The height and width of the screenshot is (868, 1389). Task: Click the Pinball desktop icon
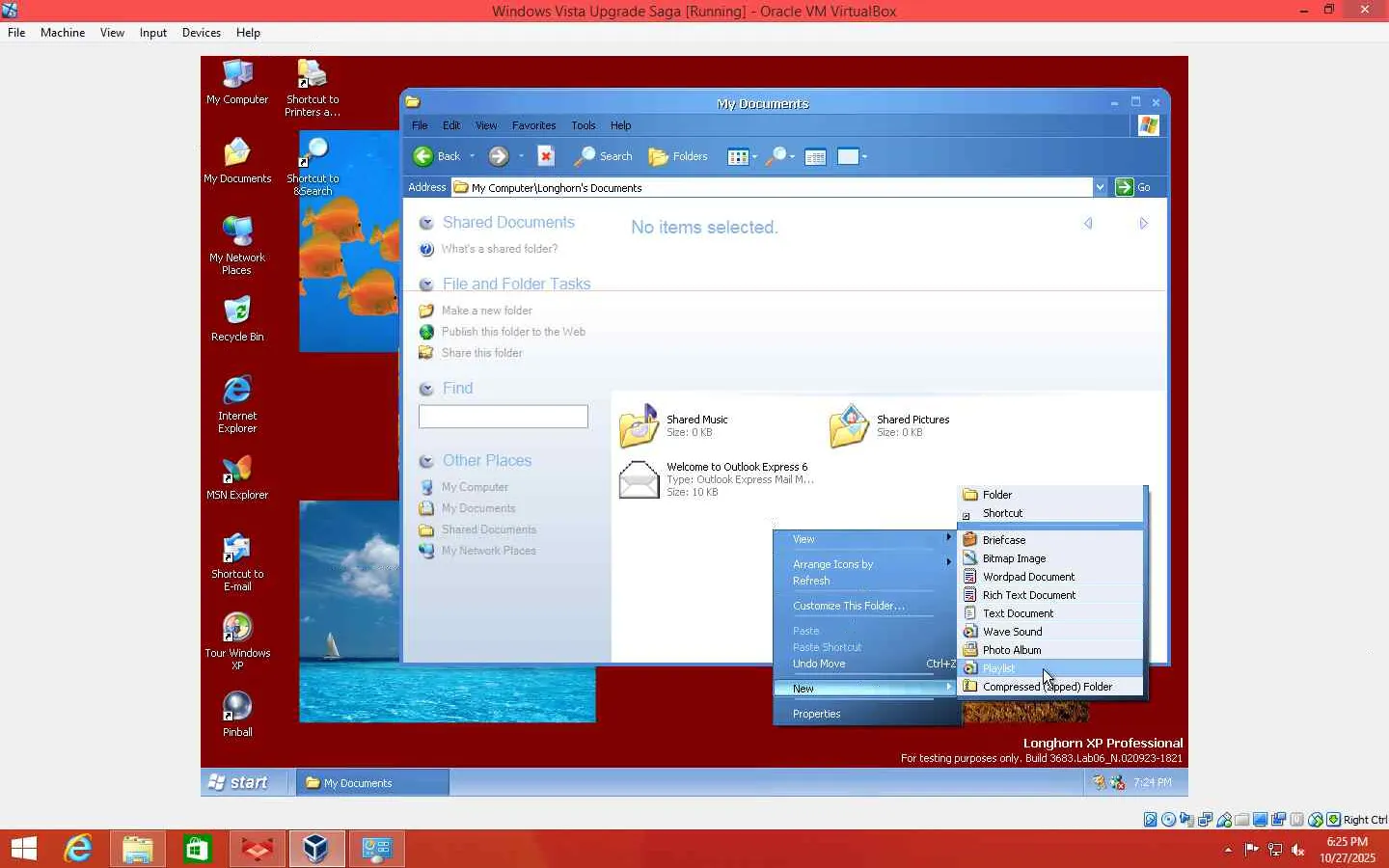237,715
